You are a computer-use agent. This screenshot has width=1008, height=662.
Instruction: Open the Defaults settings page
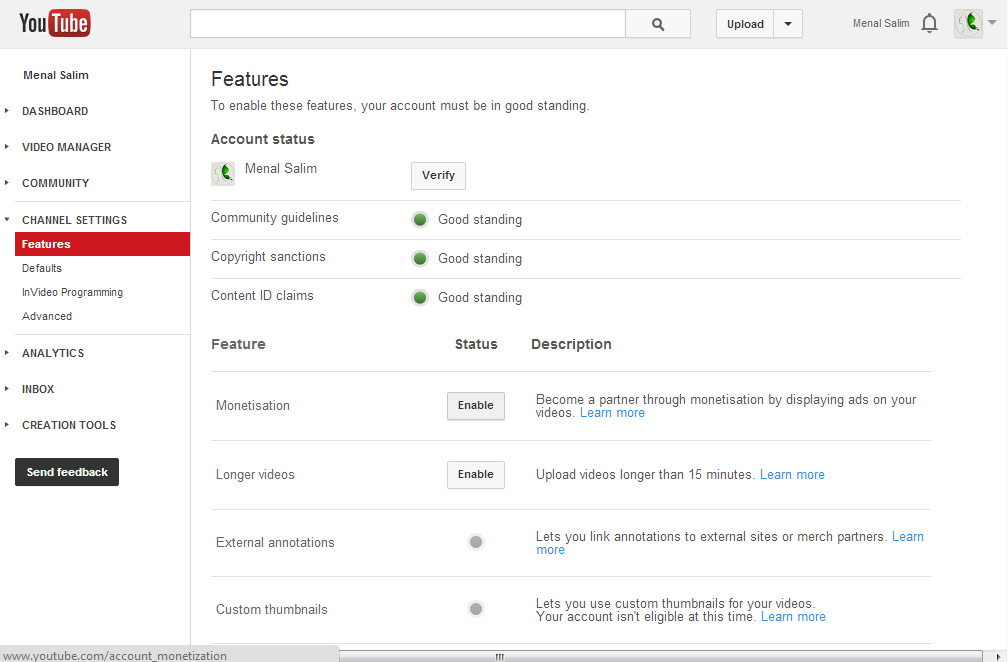(42, 268)
